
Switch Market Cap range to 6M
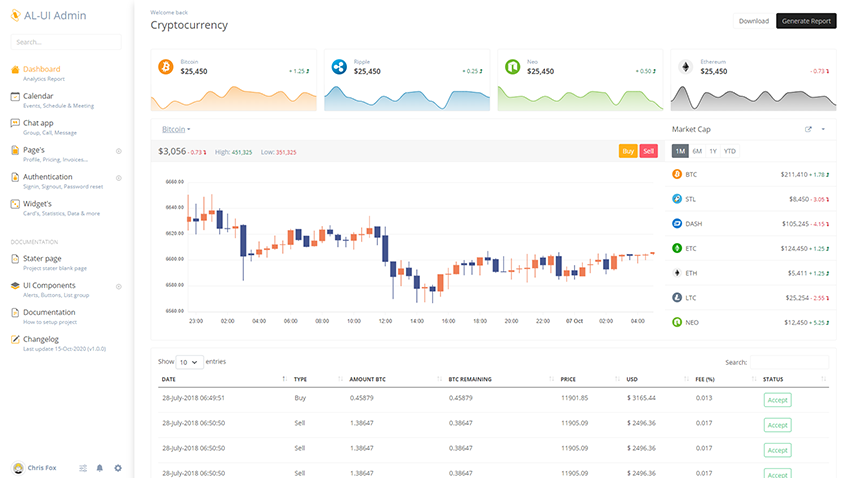tap(696, 151)
